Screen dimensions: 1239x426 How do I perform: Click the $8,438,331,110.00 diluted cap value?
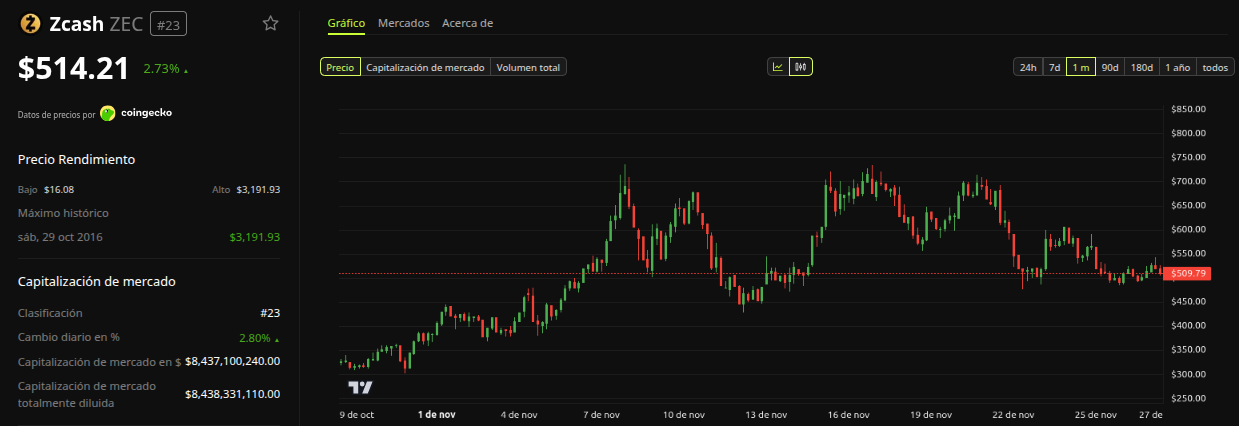tap(233, 394)
